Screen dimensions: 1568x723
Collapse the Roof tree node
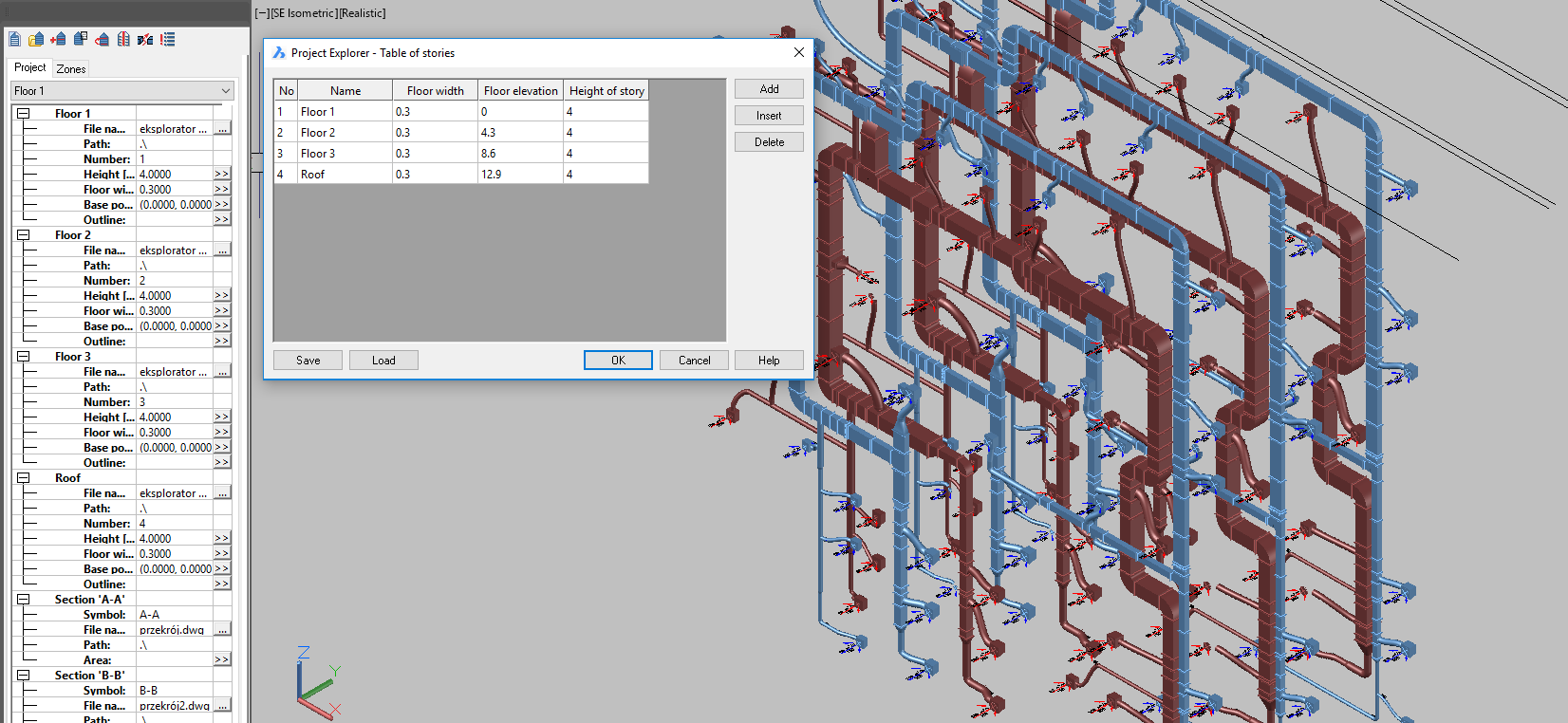coord(24,478)
